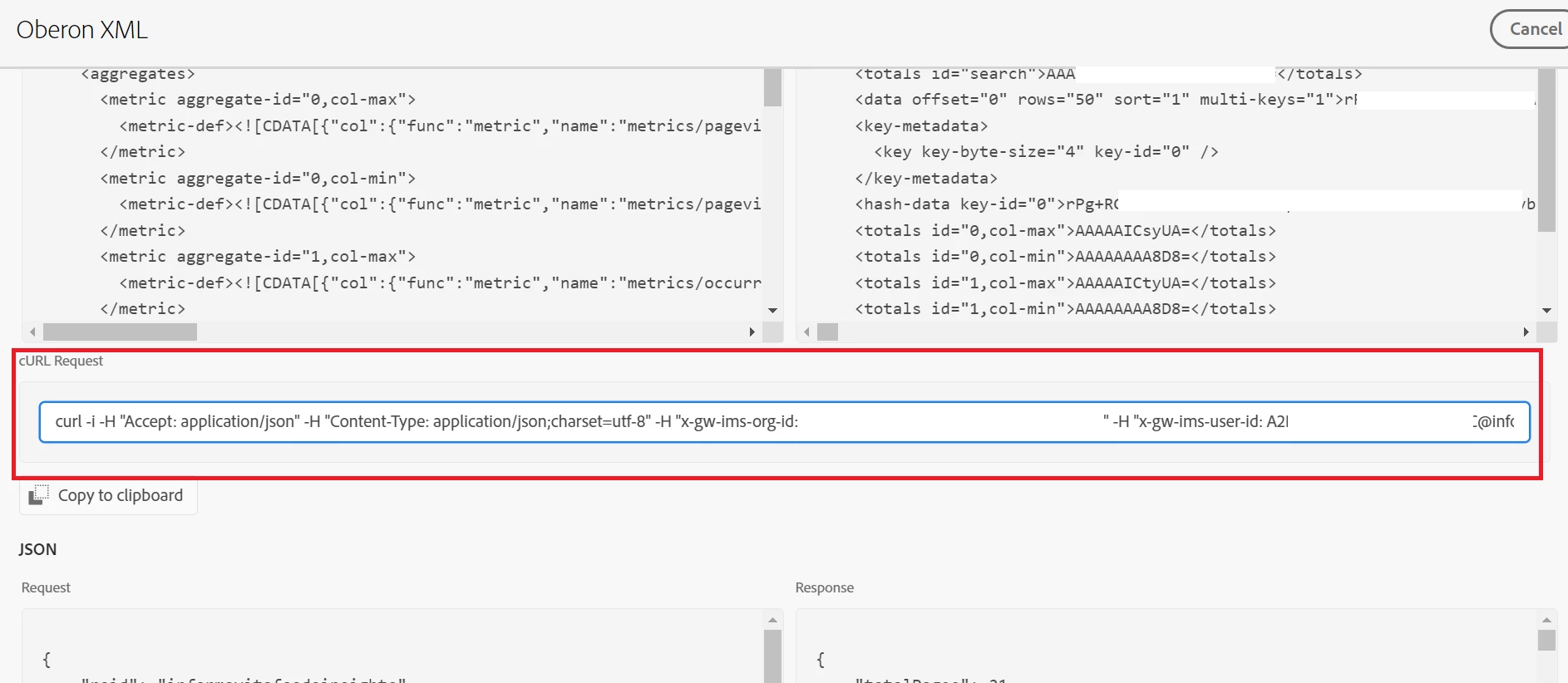This screenshot has height=683, width=1568.
Task: Click the response XML vertical scrollbar thumb
Action: pyautogui.click(x=1546, y=150)
